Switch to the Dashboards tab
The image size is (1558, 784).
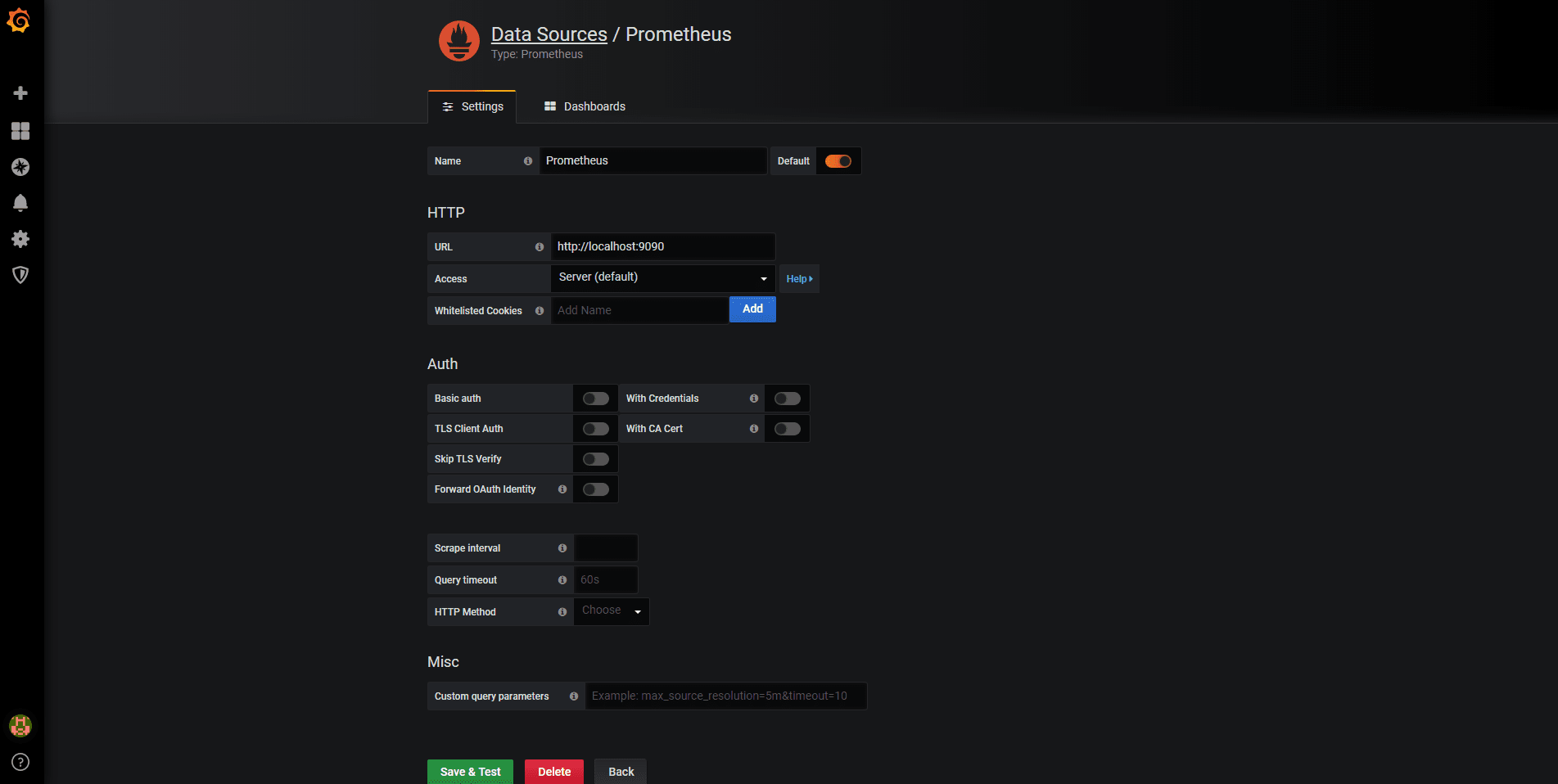pos(585,107)
